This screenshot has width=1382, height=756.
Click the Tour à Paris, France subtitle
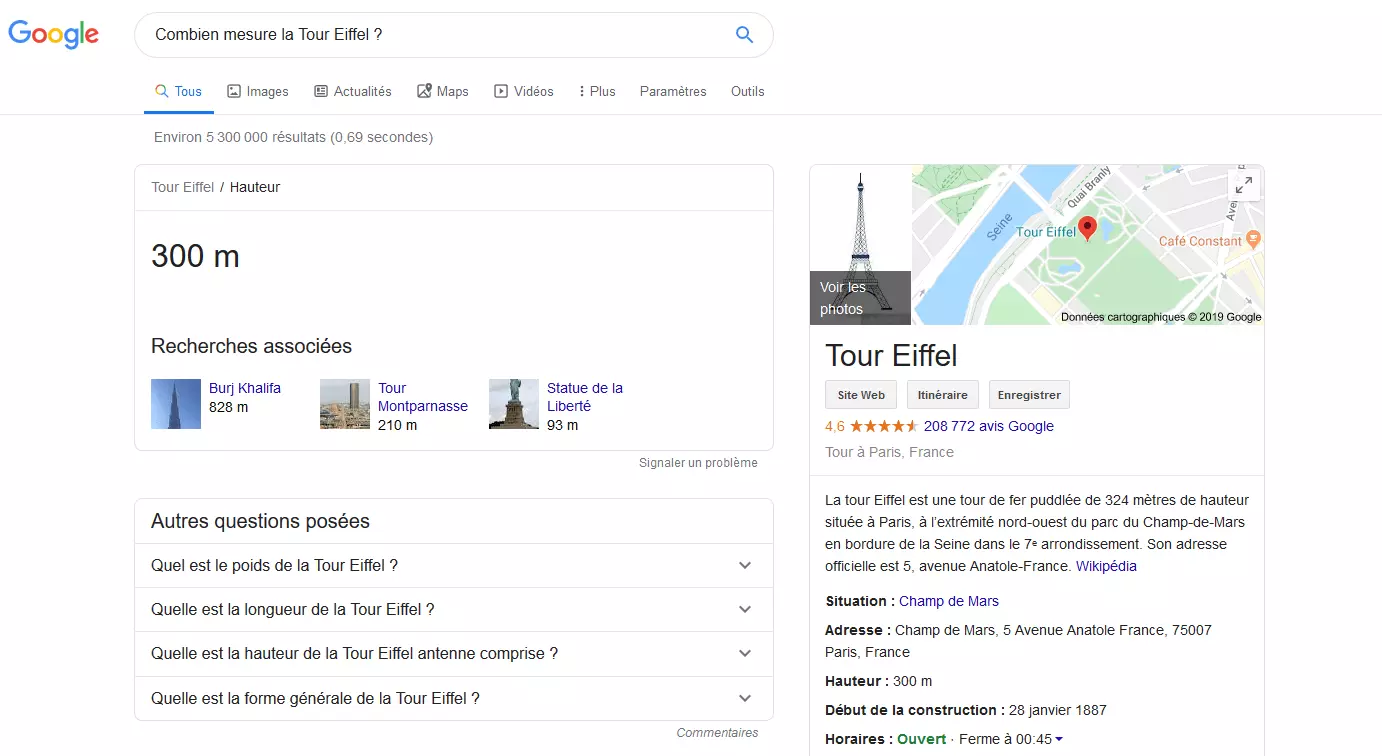pos(889,452)
